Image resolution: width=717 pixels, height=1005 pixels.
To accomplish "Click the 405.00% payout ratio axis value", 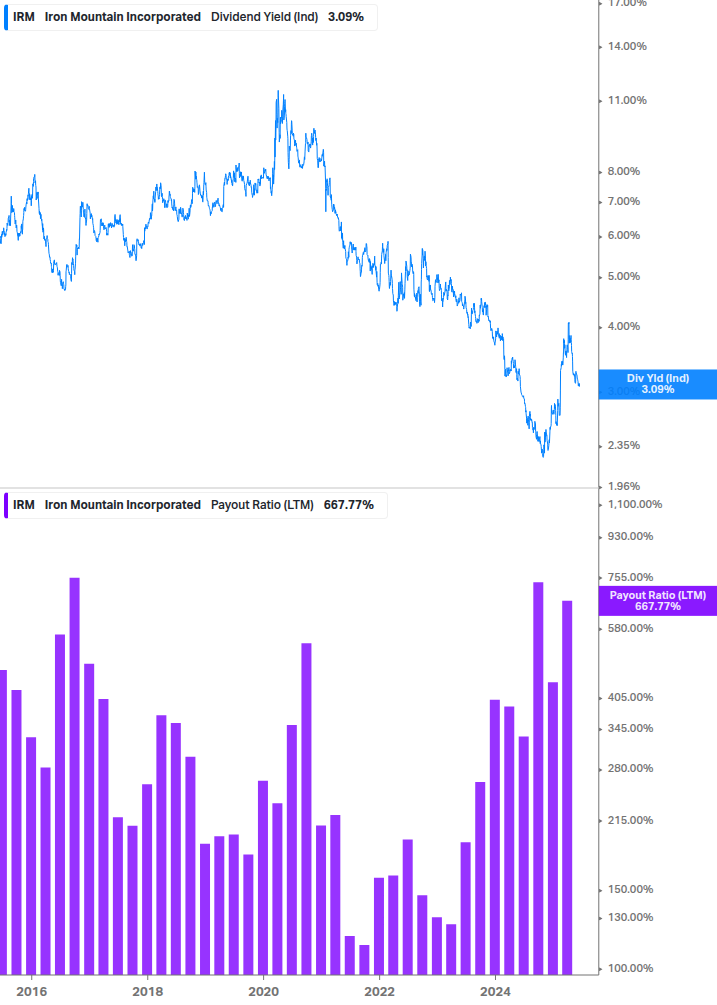I will click(630, 697).
